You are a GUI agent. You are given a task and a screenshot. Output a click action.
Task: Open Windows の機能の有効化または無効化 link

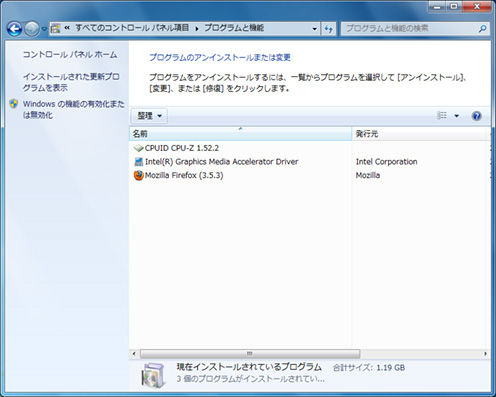tap(73, 109)
